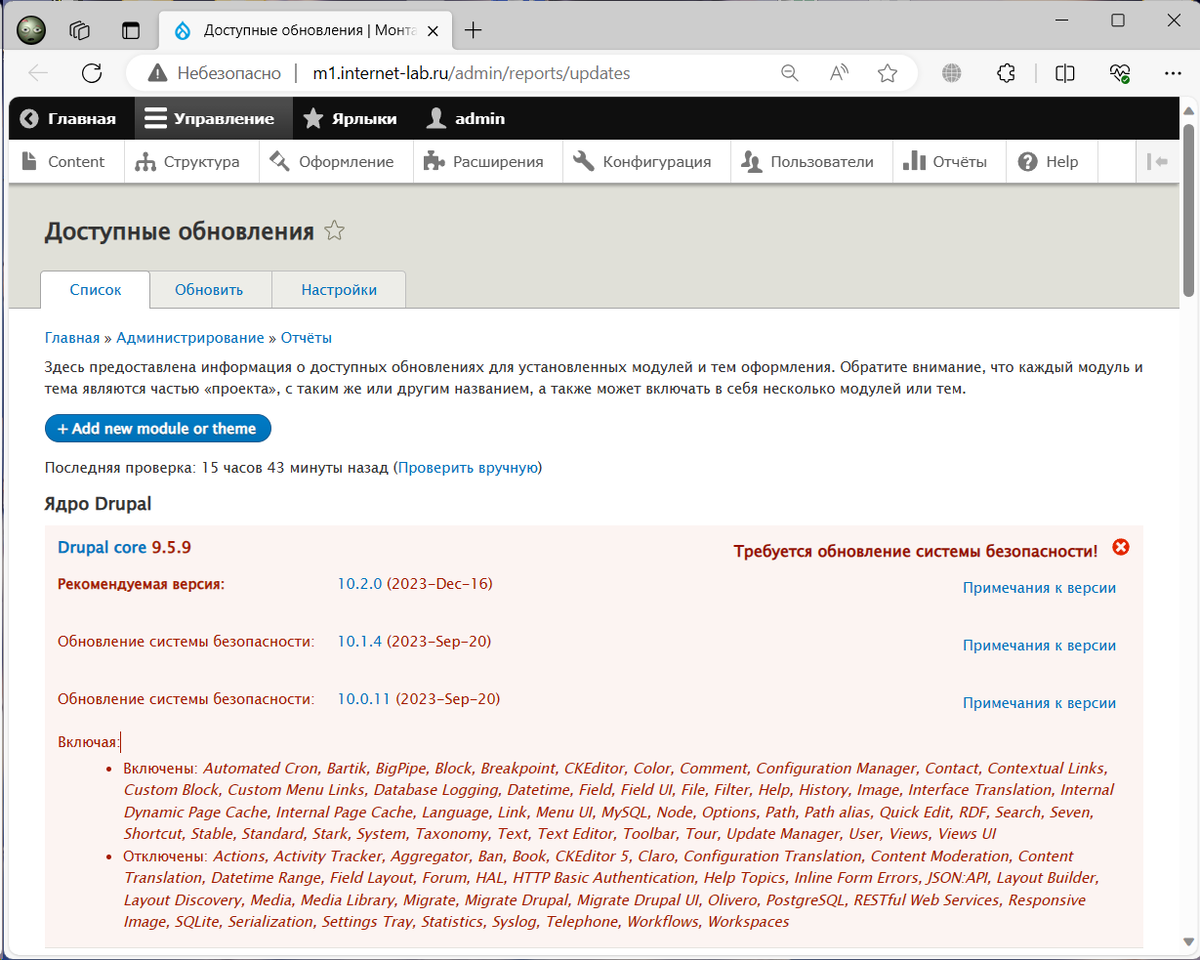Click the Read aloud icon
The height and width of the screenshot is (960, 1200).
pos(839,73)
